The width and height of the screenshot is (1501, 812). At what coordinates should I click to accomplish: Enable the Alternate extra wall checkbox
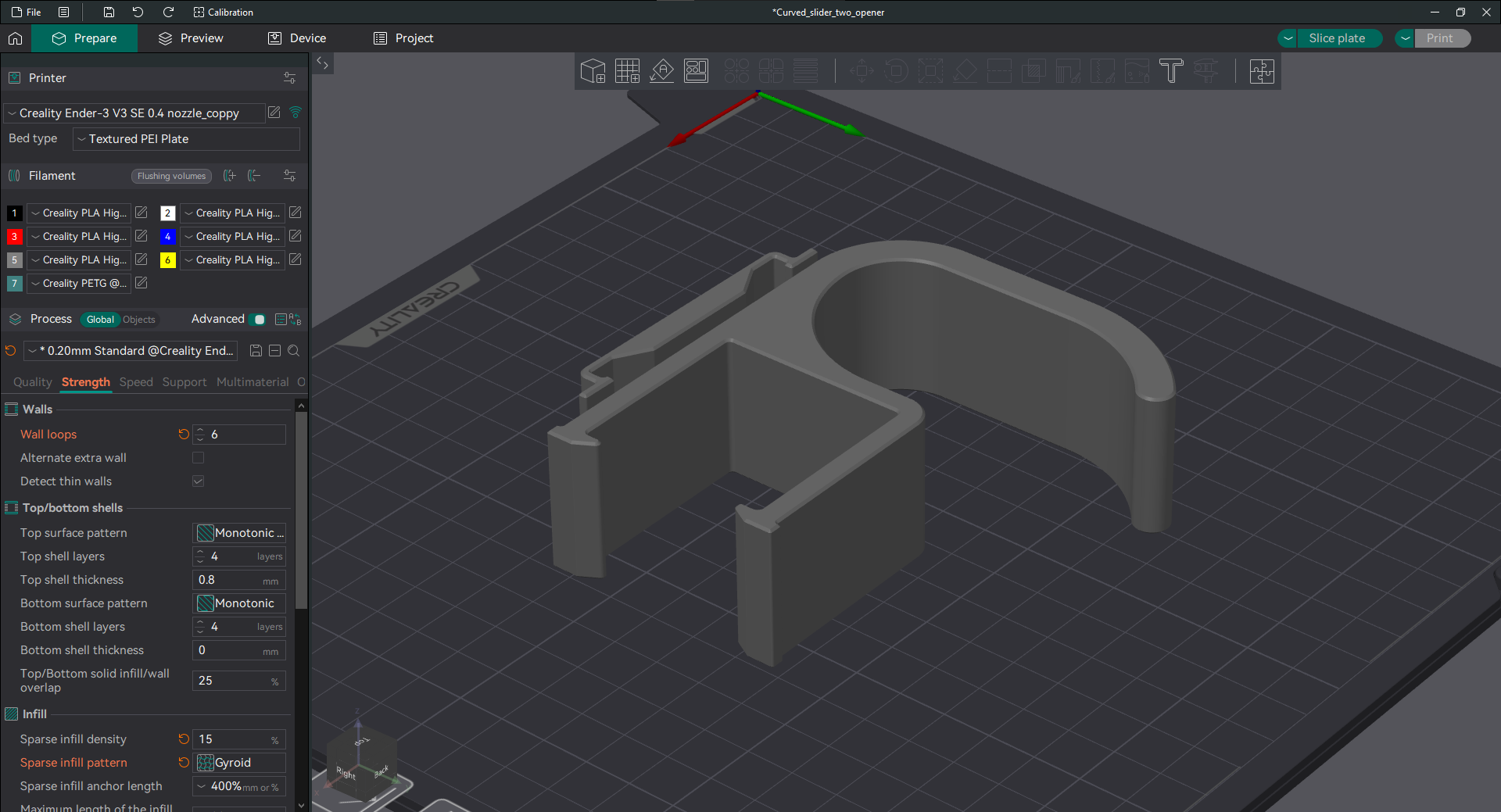(199, 458)
